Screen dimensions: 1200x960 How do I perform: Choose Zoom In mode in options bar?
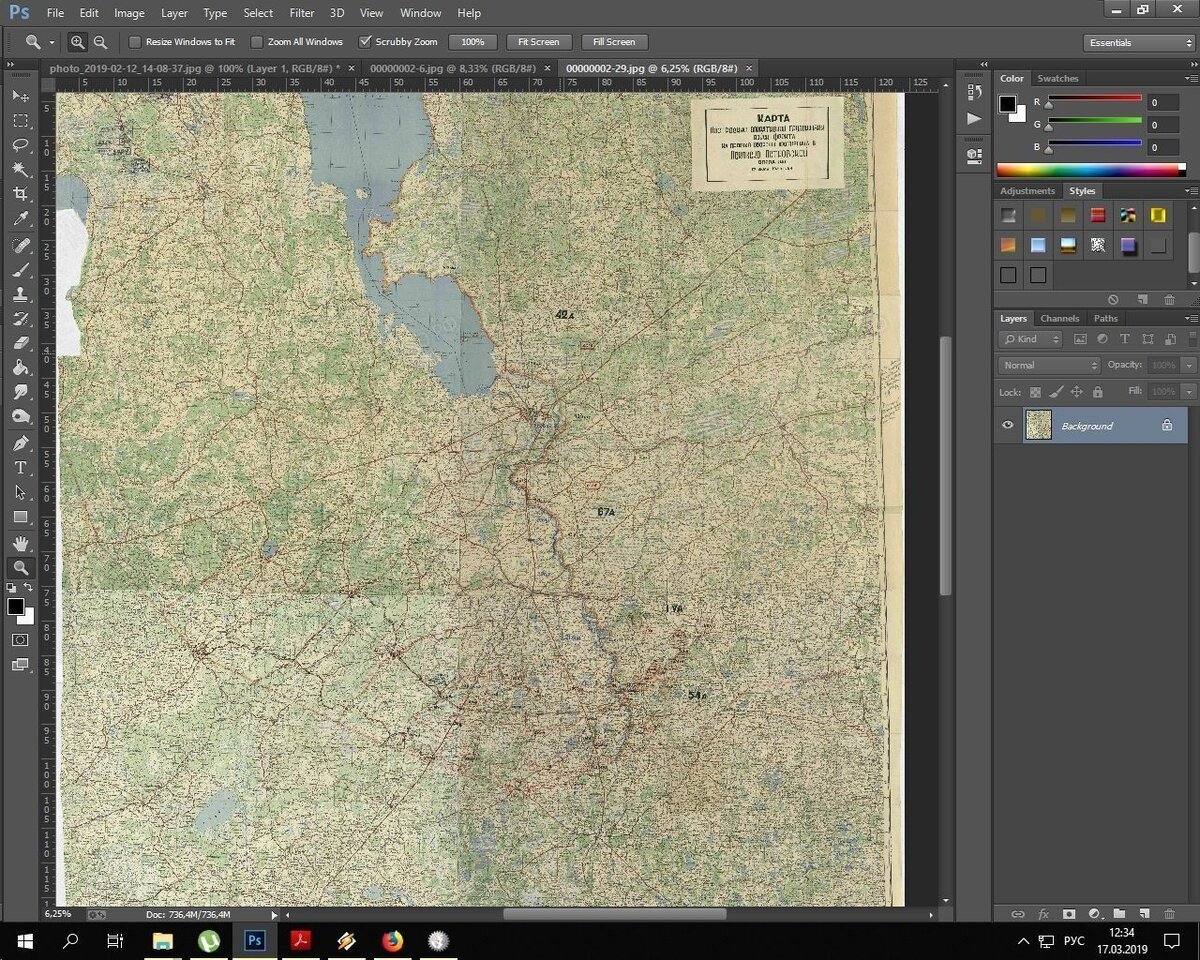tap(77, 42)
